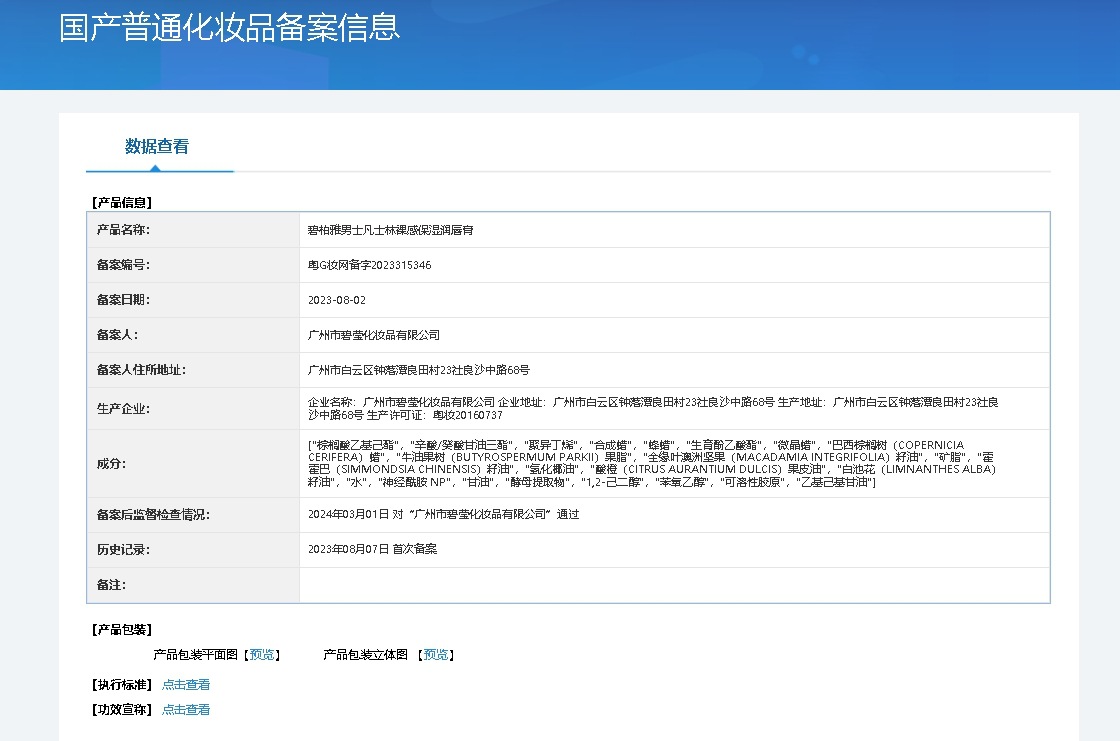Click the 产品包装 section heading
Image resolution: width=1120 pixels, height=741 pixels.
122,630
